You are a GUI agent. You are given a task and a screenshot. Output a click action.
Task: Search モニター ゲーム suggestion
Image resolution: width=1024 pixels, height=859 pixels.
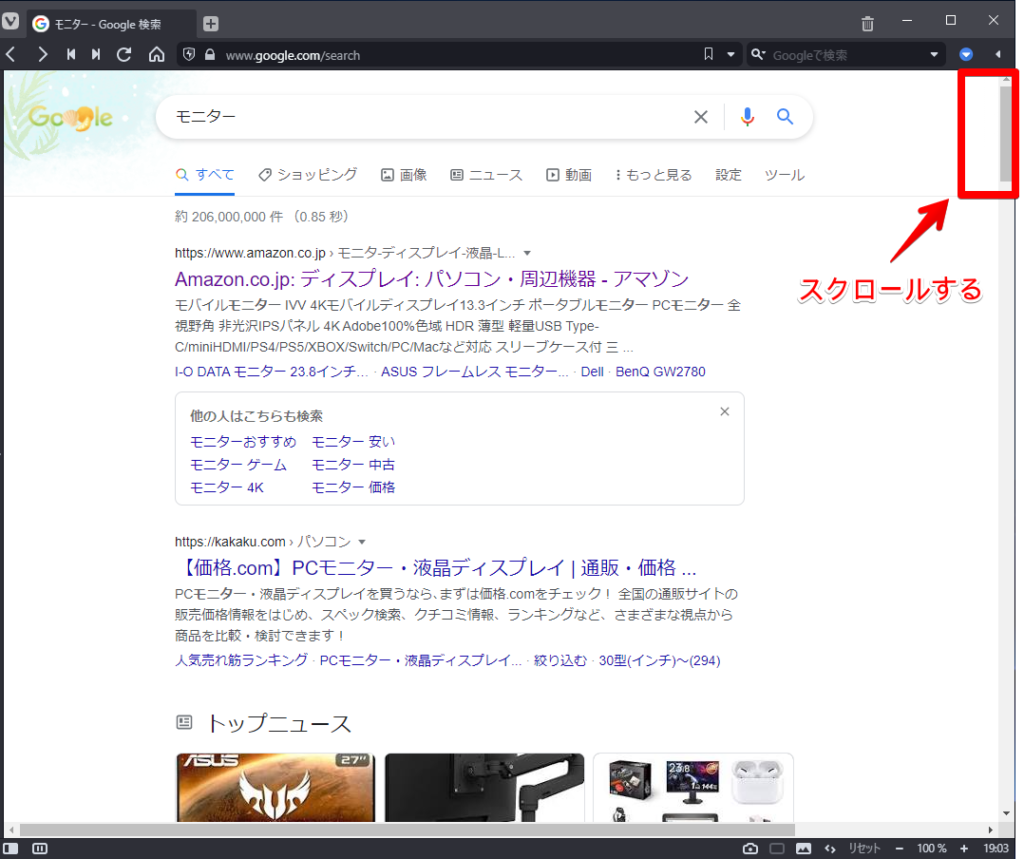click(238, 465)
